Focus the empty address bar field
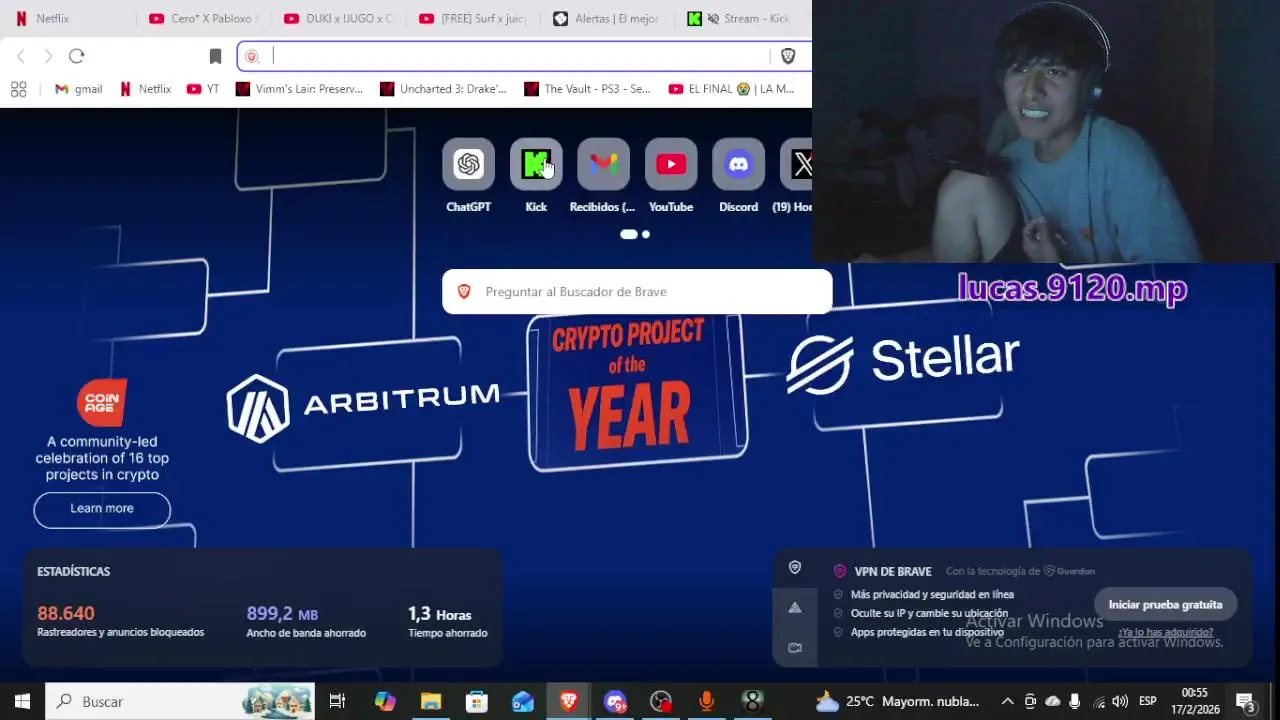The width and height of the screenshot is (1280, 720). pos(518,56)
